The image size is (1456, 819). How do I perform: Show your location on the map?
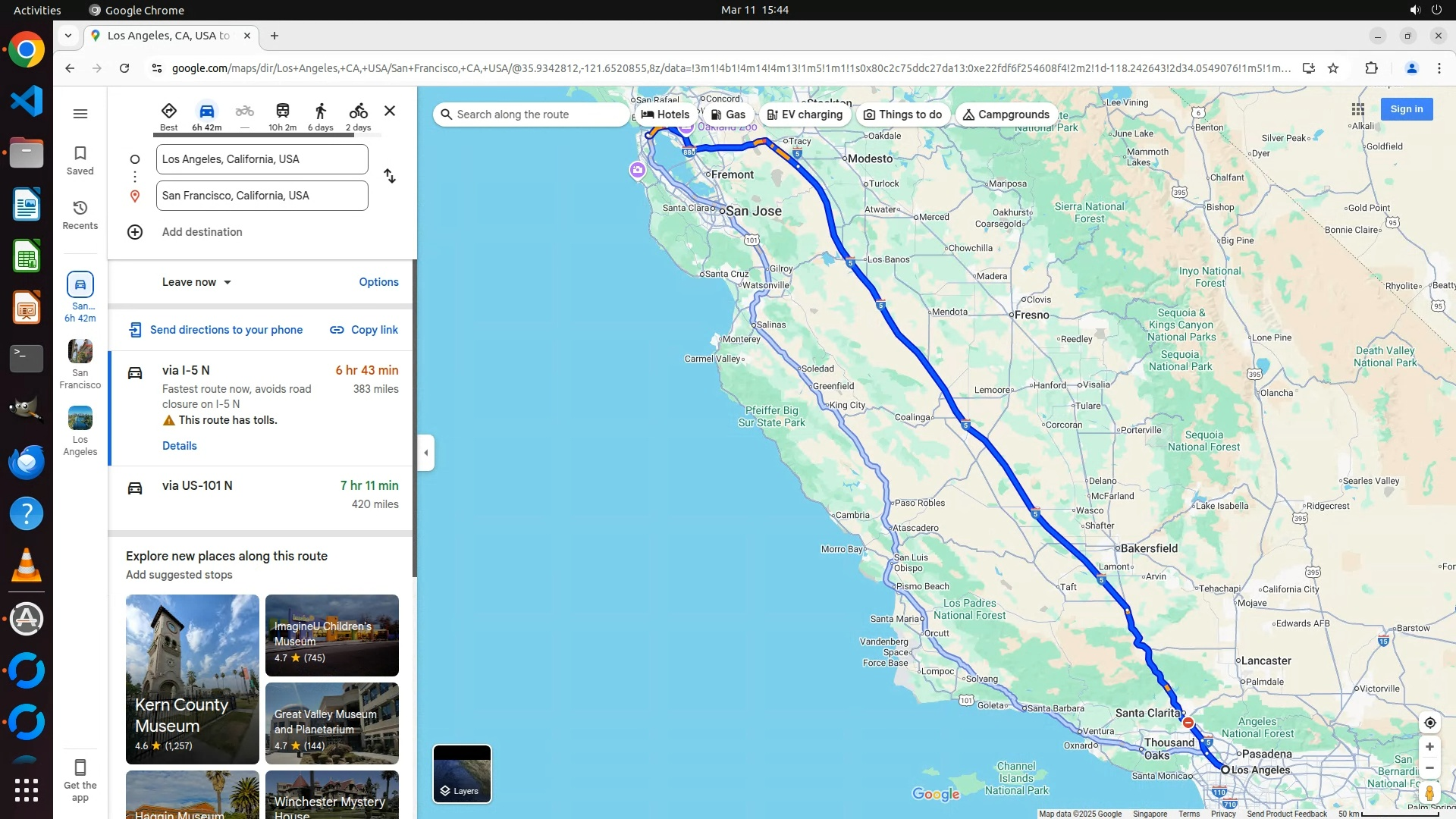point(1429,723)
